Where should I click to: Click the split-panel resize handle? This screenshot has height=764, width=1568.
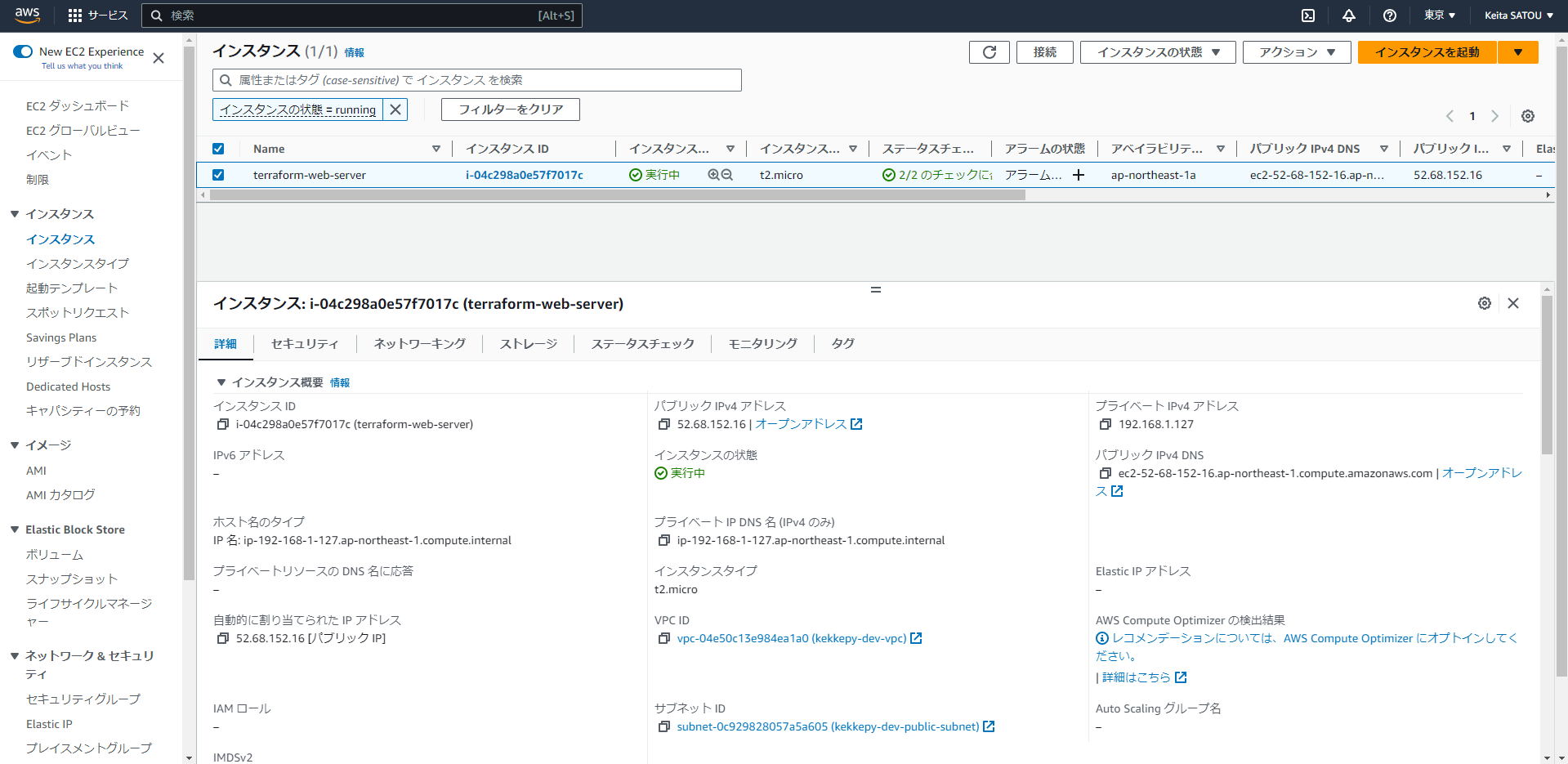876,289
